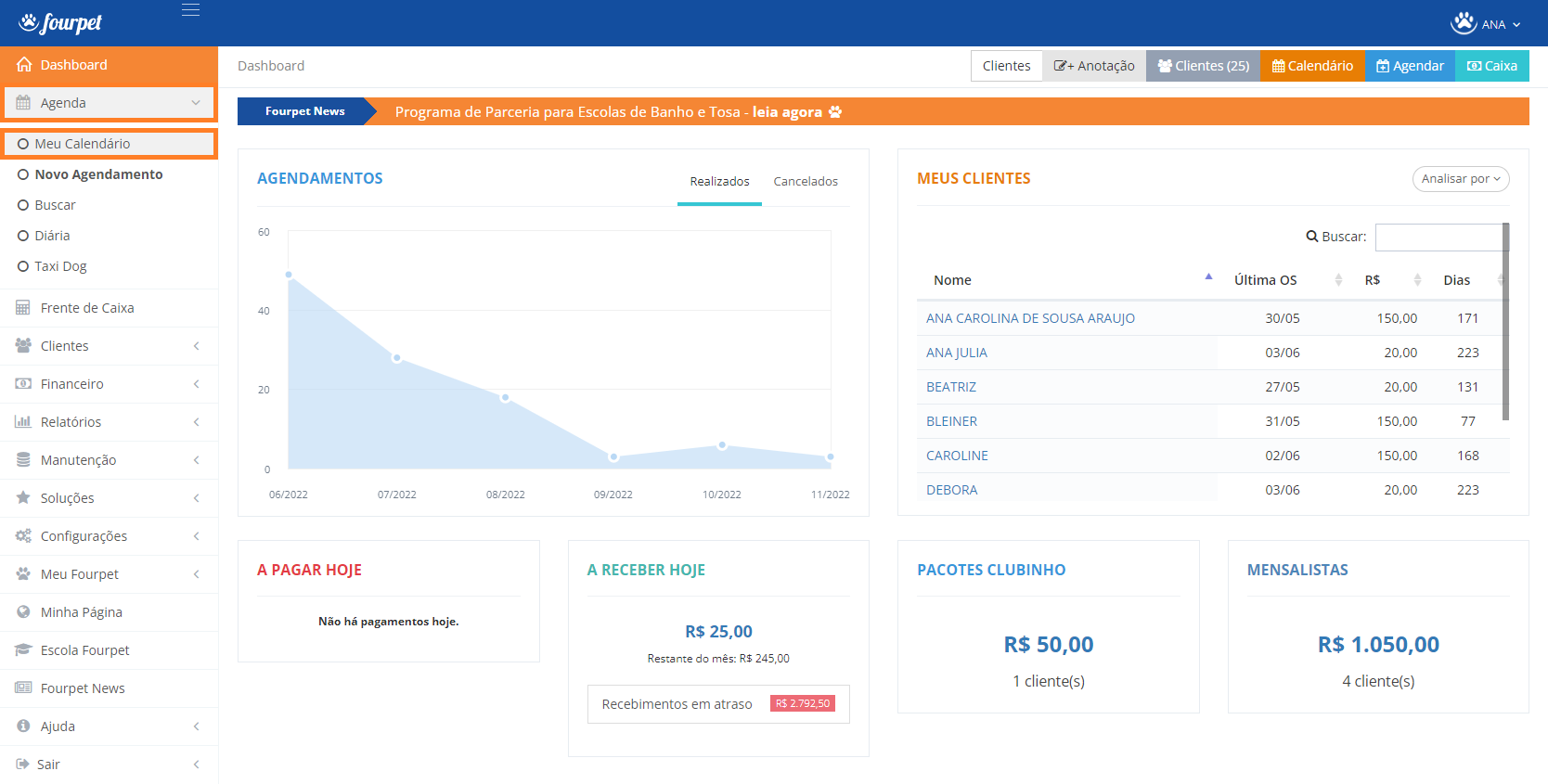Viewport: 1548px width, 784px height.
Task: Click the 10/2022 chart data point
Action: [722, 445]
